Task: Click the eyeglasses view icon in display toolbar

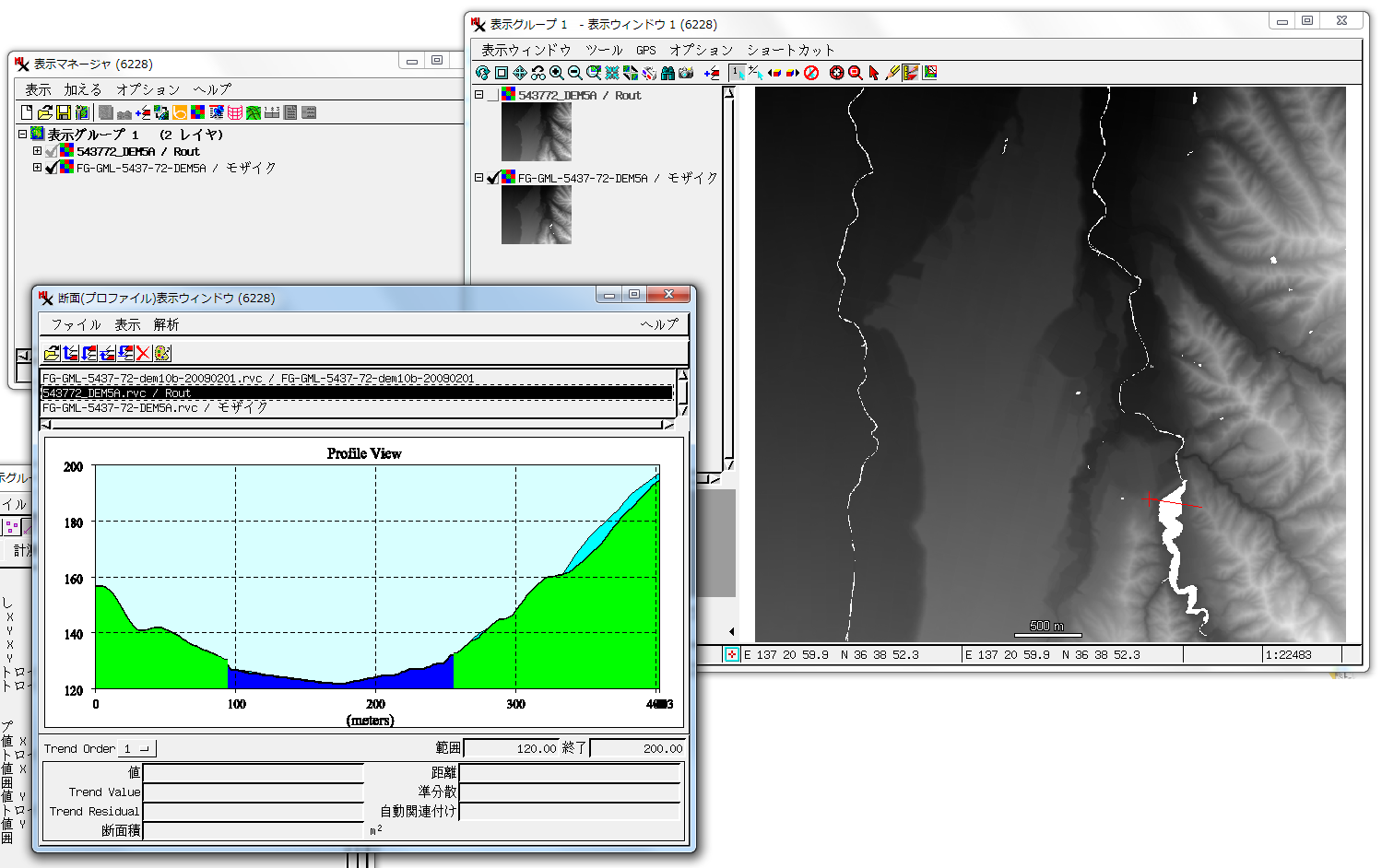Action: pos(538,73)
